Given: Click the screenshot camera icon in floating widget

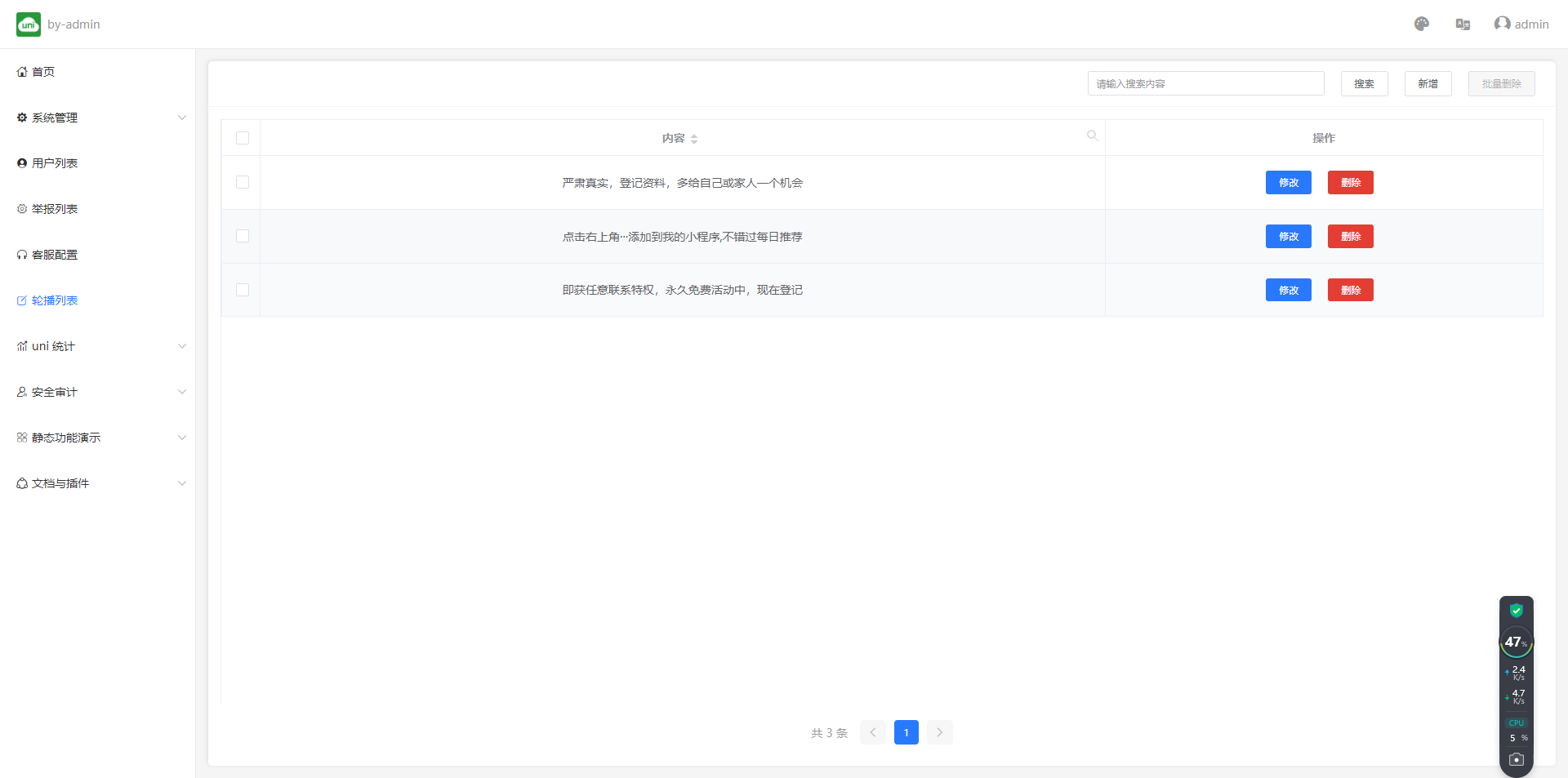Looking at the screenshot, I should [x=1517, y=759].
